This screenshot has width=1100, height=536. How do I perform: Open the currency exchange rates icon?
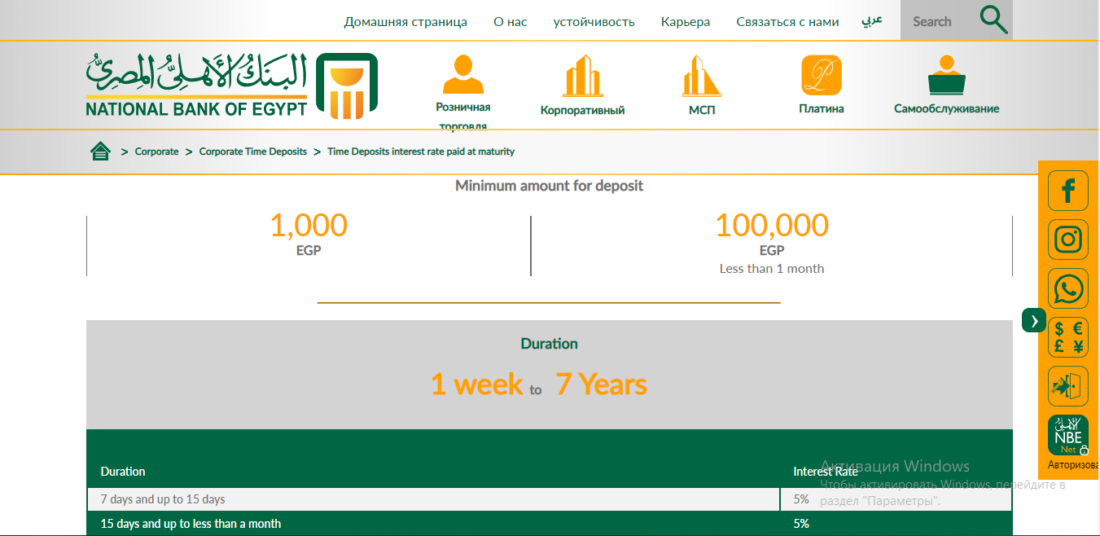tap(1068, 337)
